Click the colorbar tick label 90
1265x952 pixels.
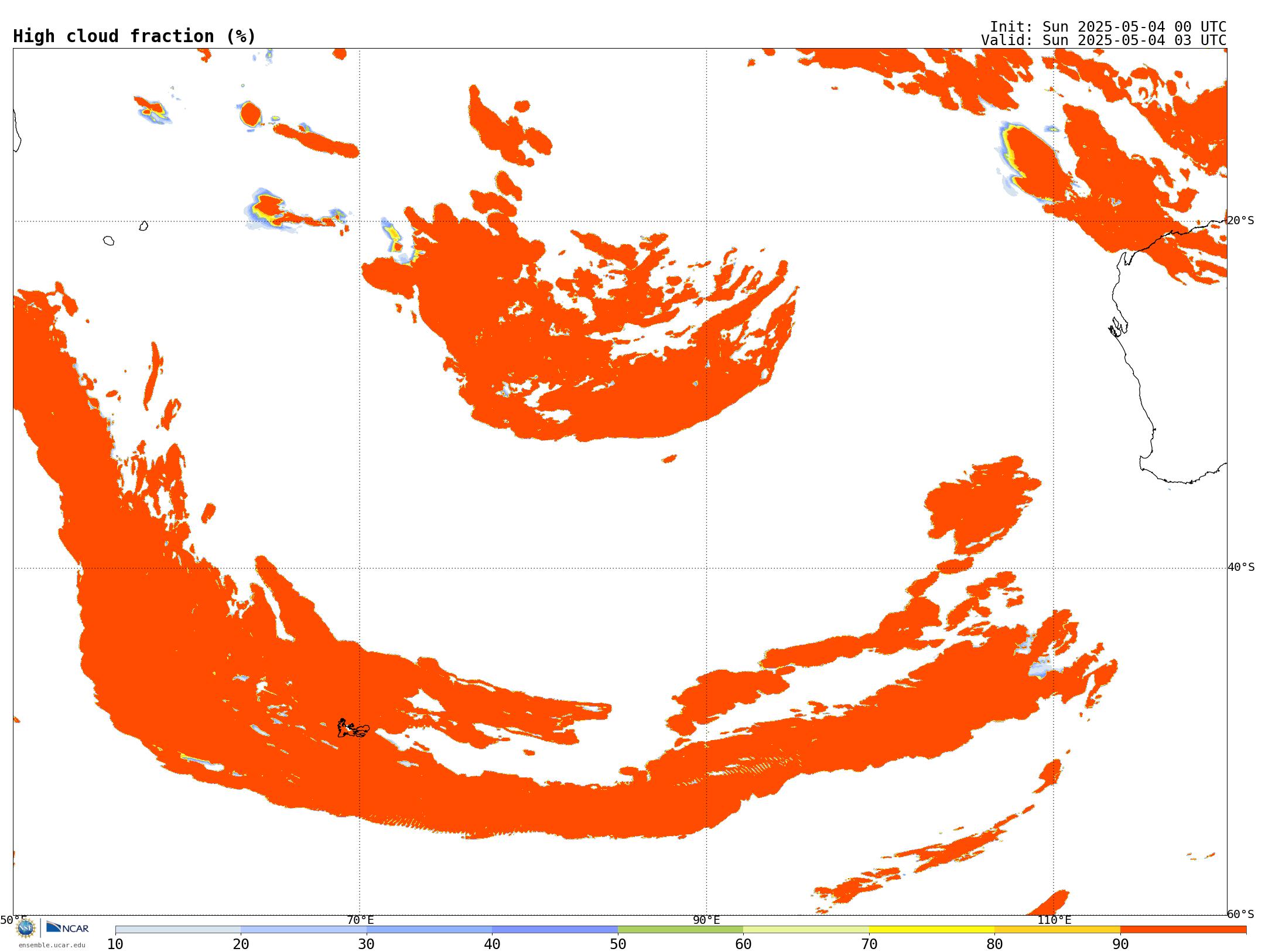(1120, 944)
